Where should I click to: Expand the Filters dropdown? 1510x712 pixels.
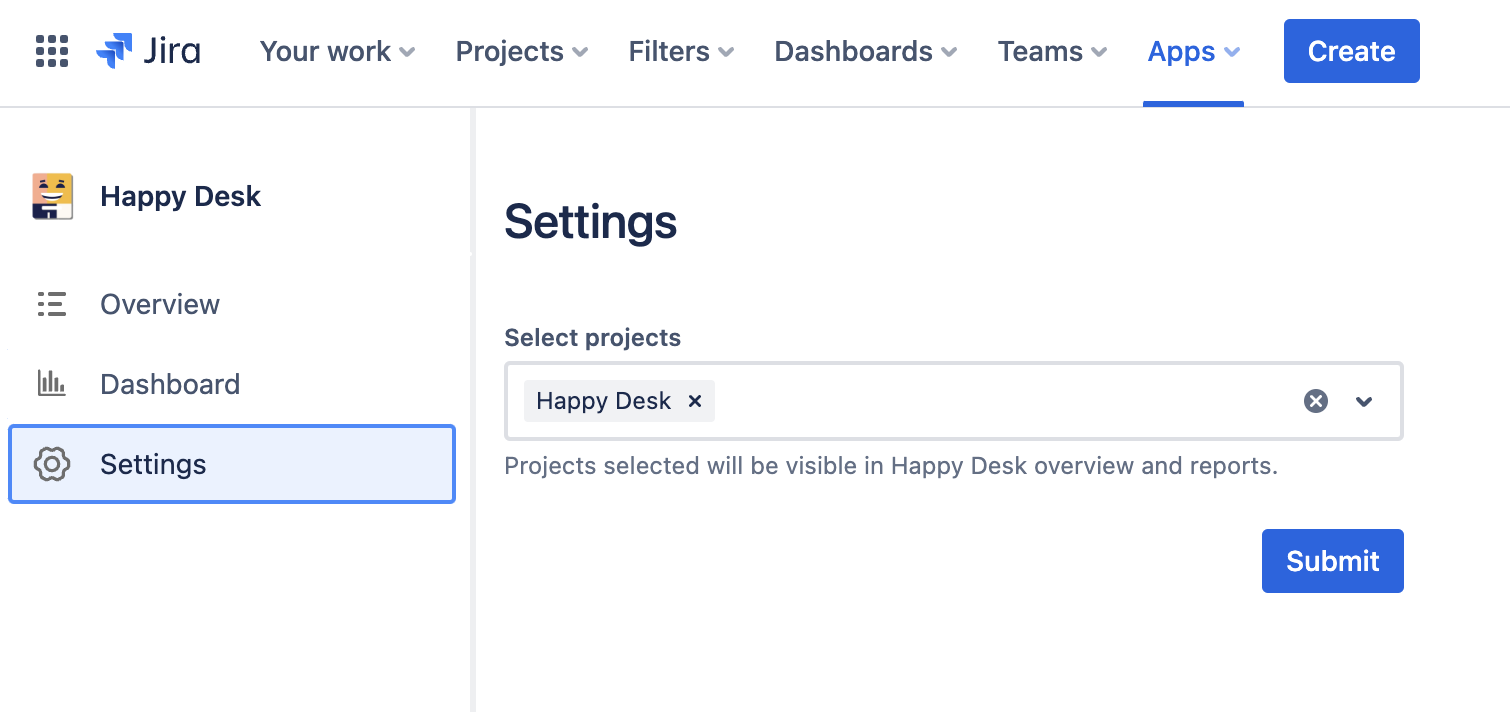click(680, 51)
